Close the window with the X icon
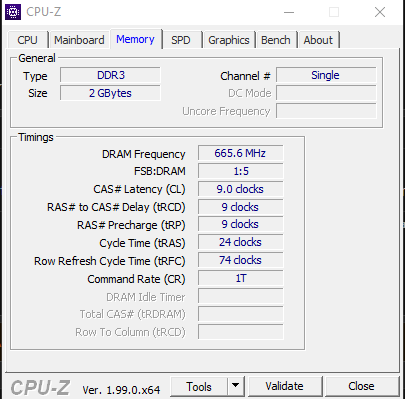The image size is (405, 399). coord(380,12)
